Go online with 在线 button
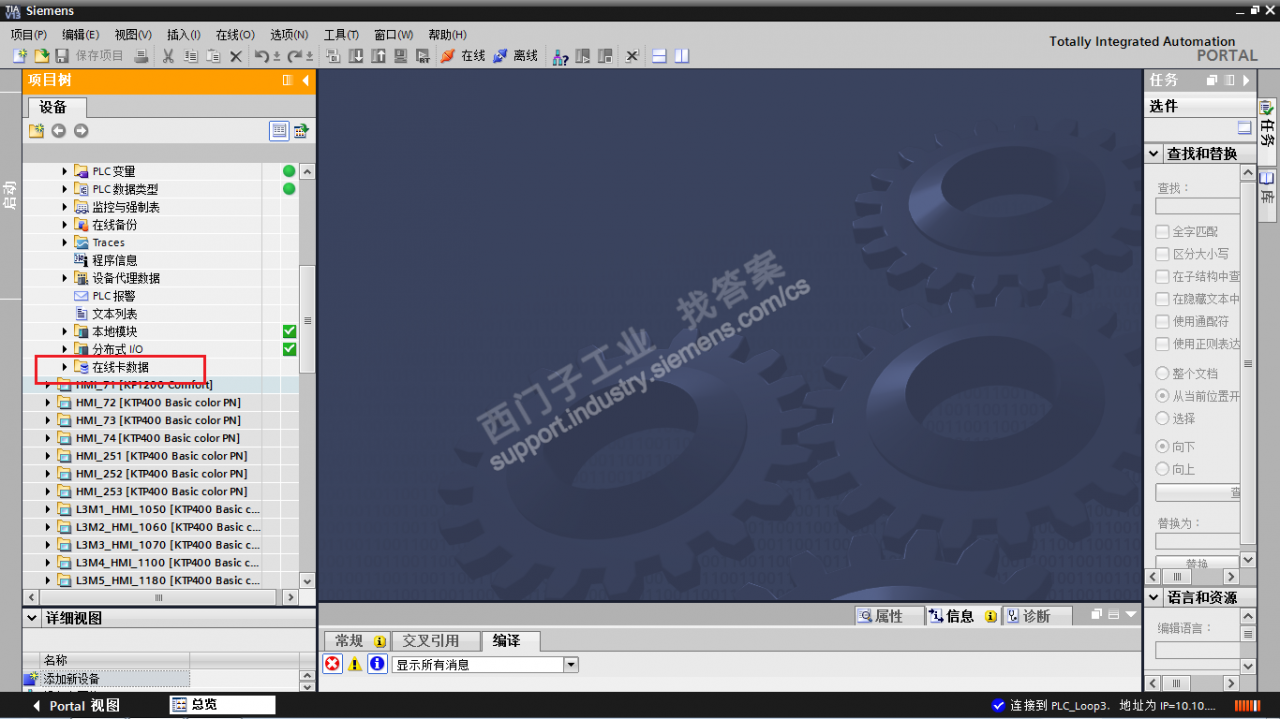 click(x=463, y=56)
